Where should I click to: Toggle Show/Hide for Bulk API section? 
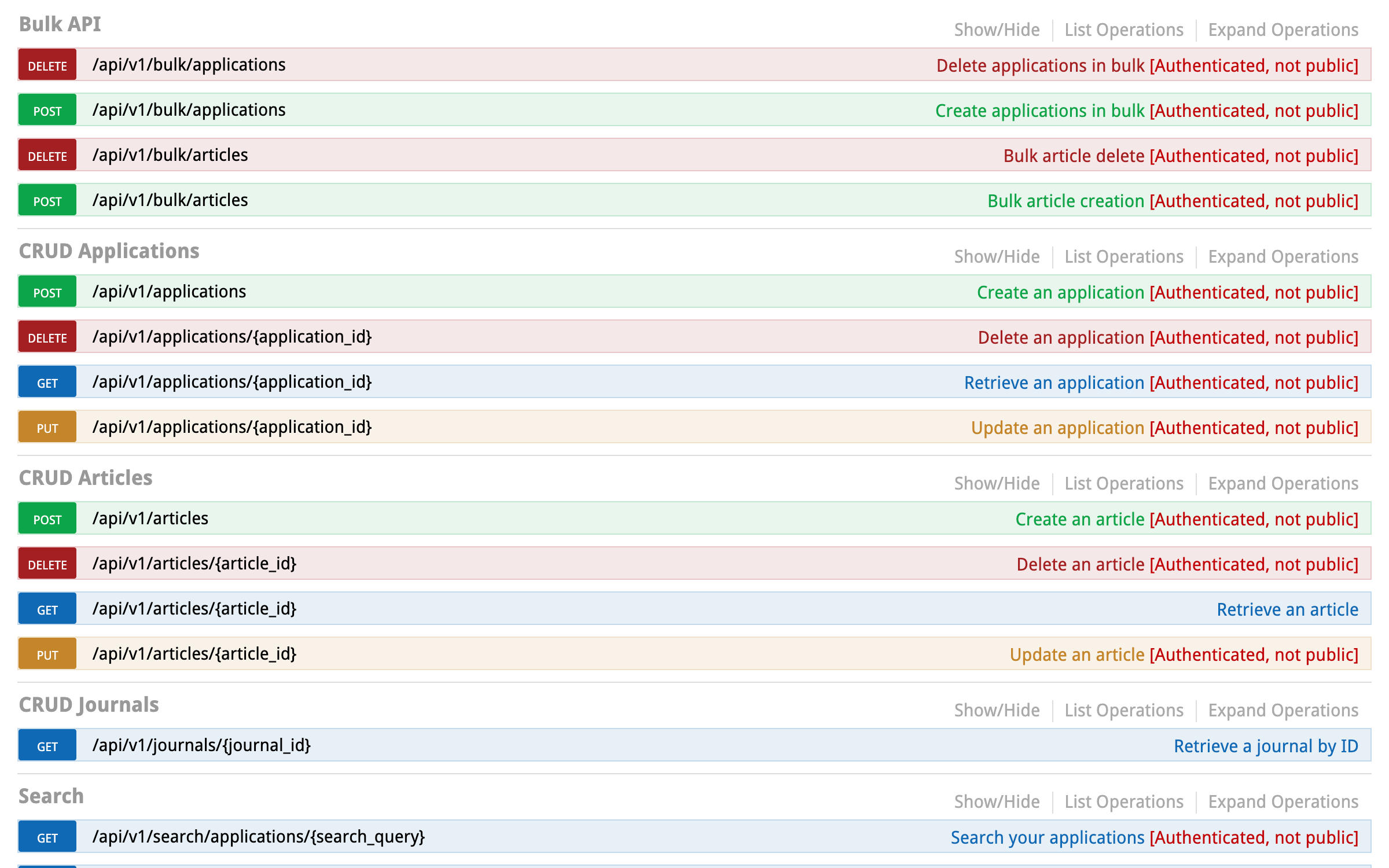[997, 30]
